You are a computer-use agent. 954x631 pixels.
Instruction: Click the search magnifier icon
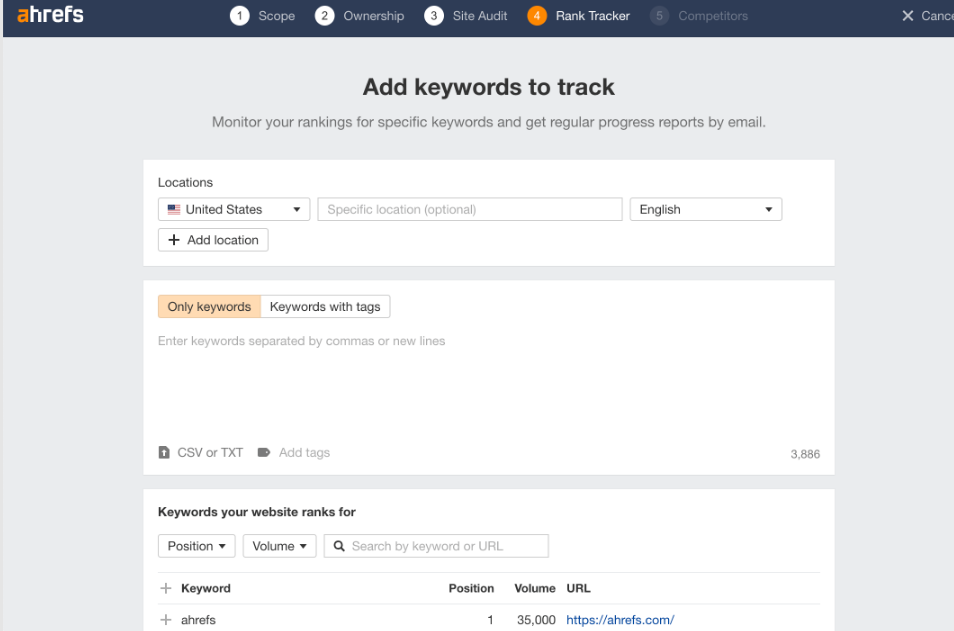click(337, 545)
